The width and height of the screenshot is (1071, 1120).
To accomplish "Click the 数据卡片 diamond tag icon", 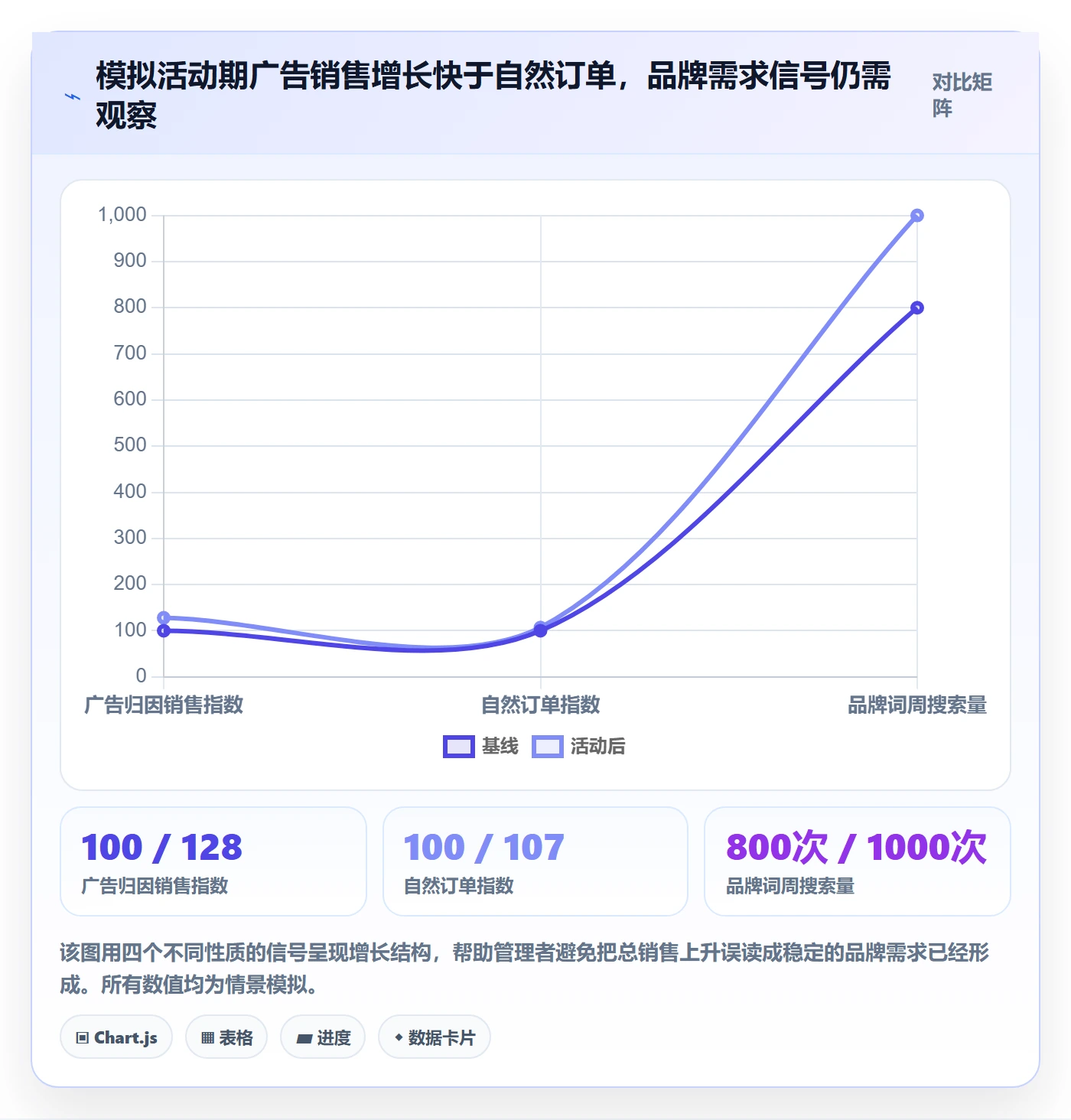I will coord(399,1037).
